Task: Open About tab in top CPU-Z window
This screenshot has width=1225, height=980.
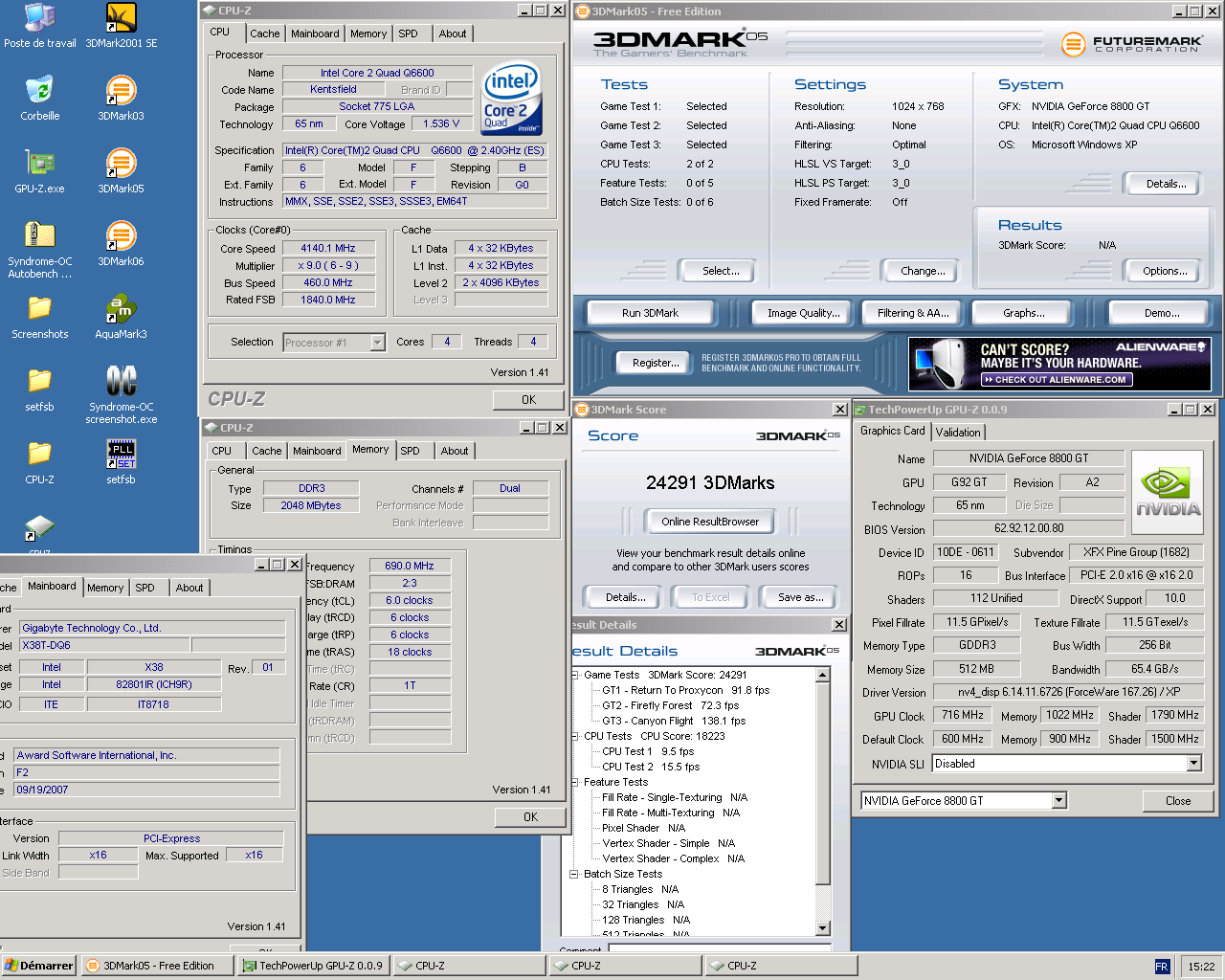Action: tap(453, 33)
